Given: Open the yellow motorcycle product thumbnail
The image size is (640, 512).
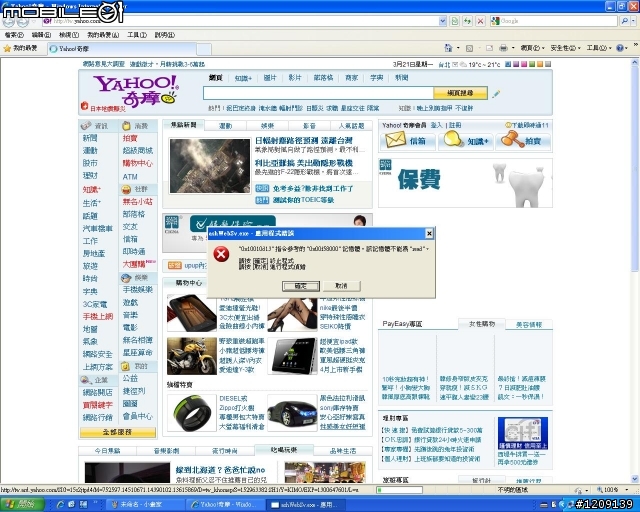Looking at the screenshot, I should [x=191, y=356].
